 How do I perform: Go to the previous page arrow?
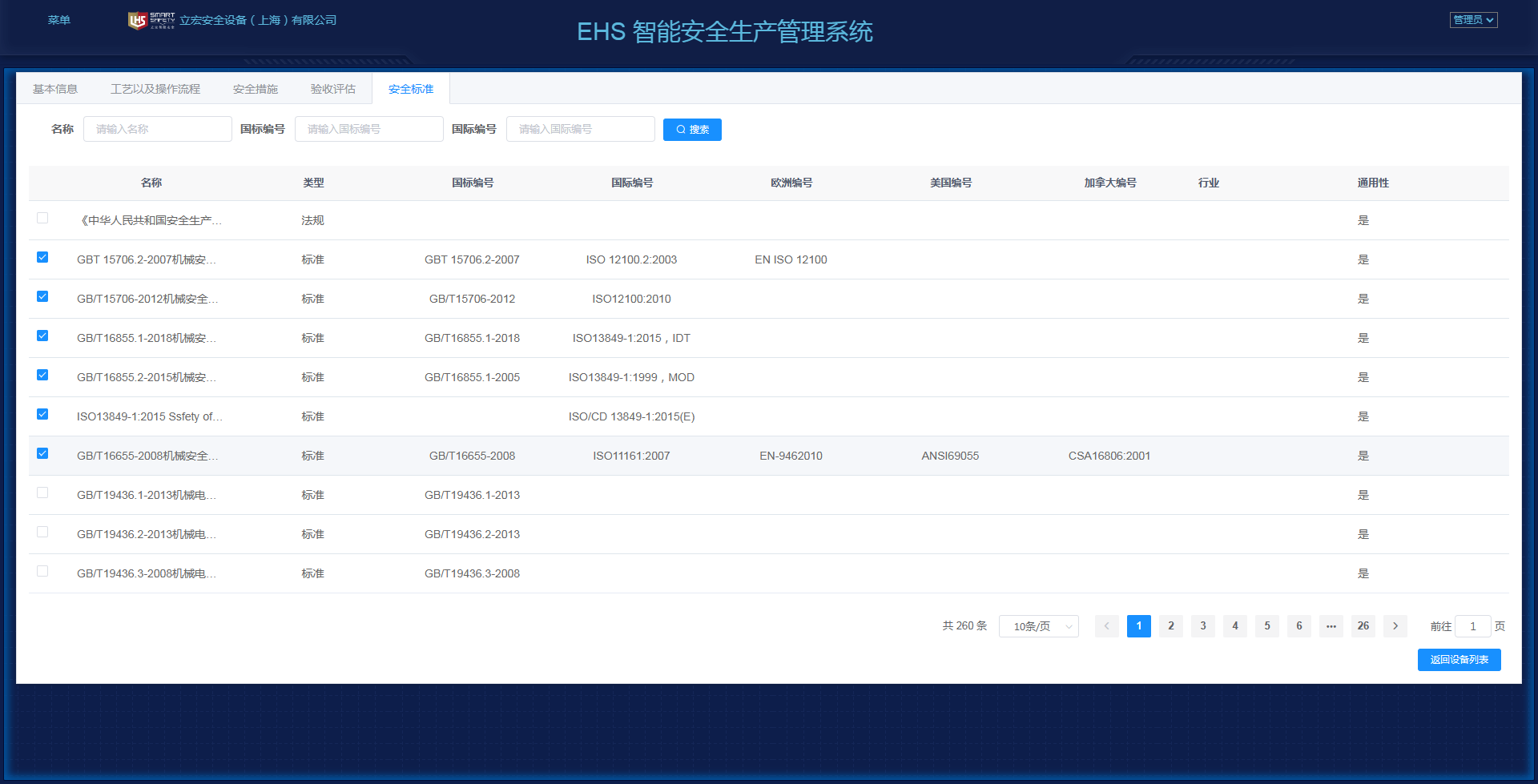pyautogui.click(x=1106, y=626)
